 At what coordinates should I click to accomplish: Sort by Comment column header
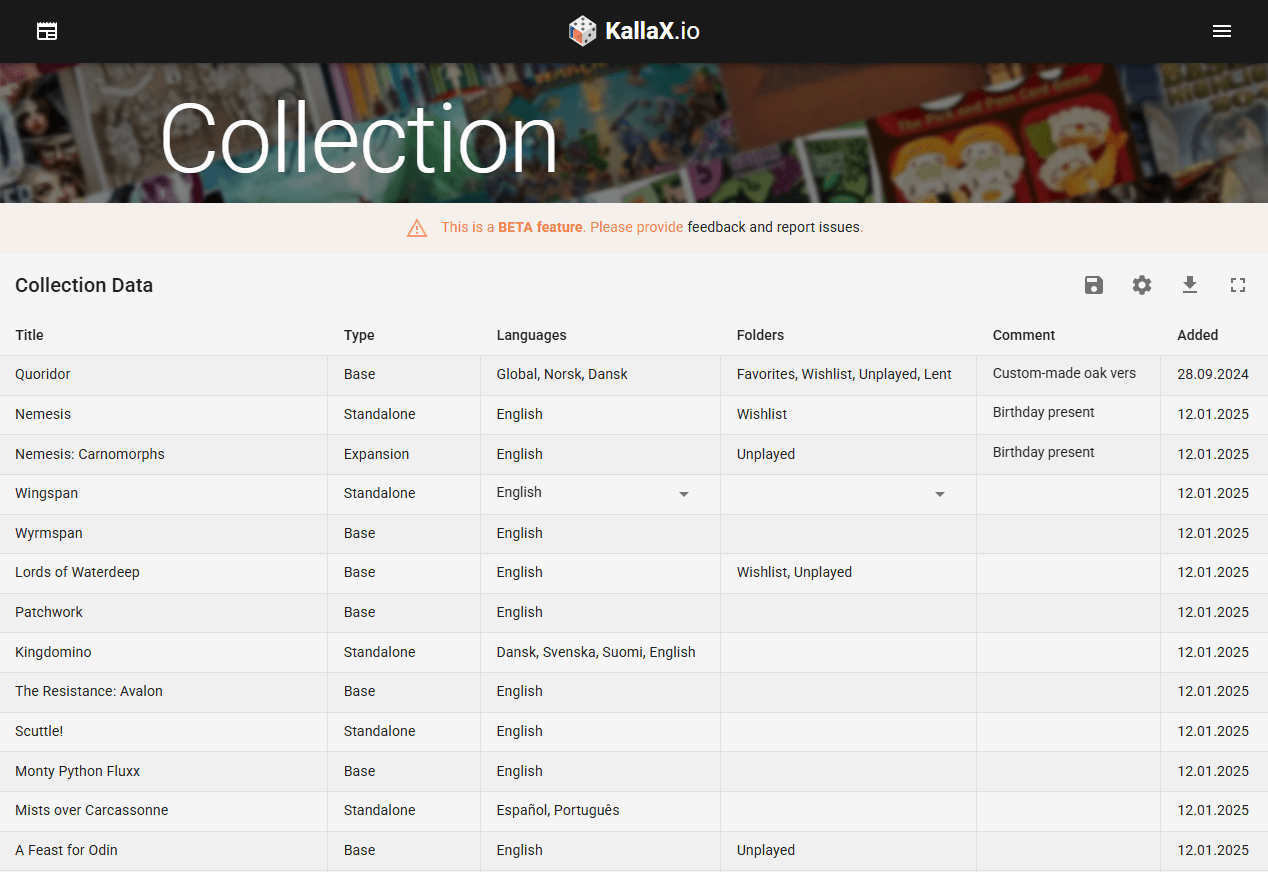click(x=1024, y=335)
